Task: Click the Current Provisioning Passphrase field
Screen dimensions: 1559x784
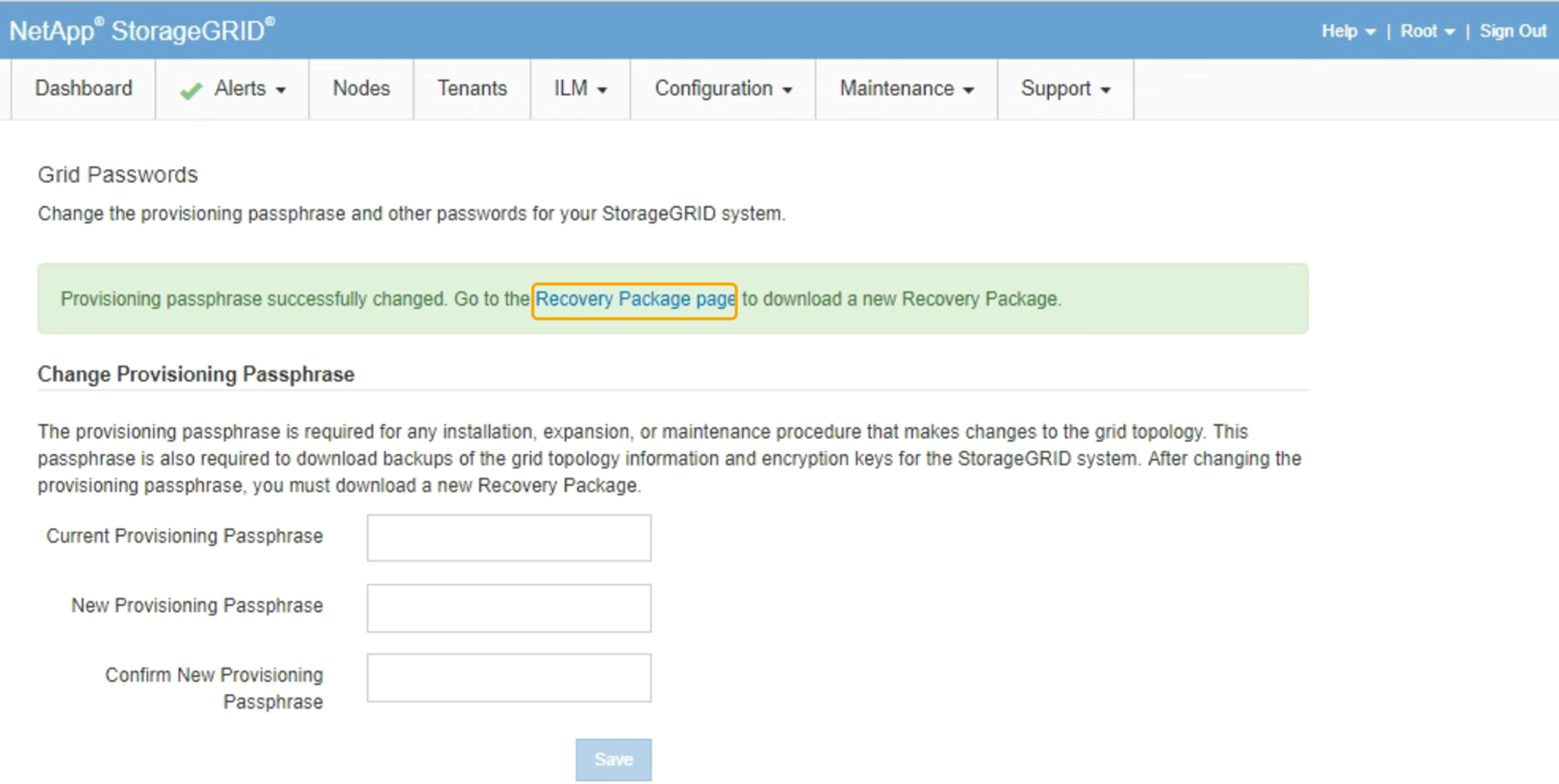Action: click(x=508, y=538)
